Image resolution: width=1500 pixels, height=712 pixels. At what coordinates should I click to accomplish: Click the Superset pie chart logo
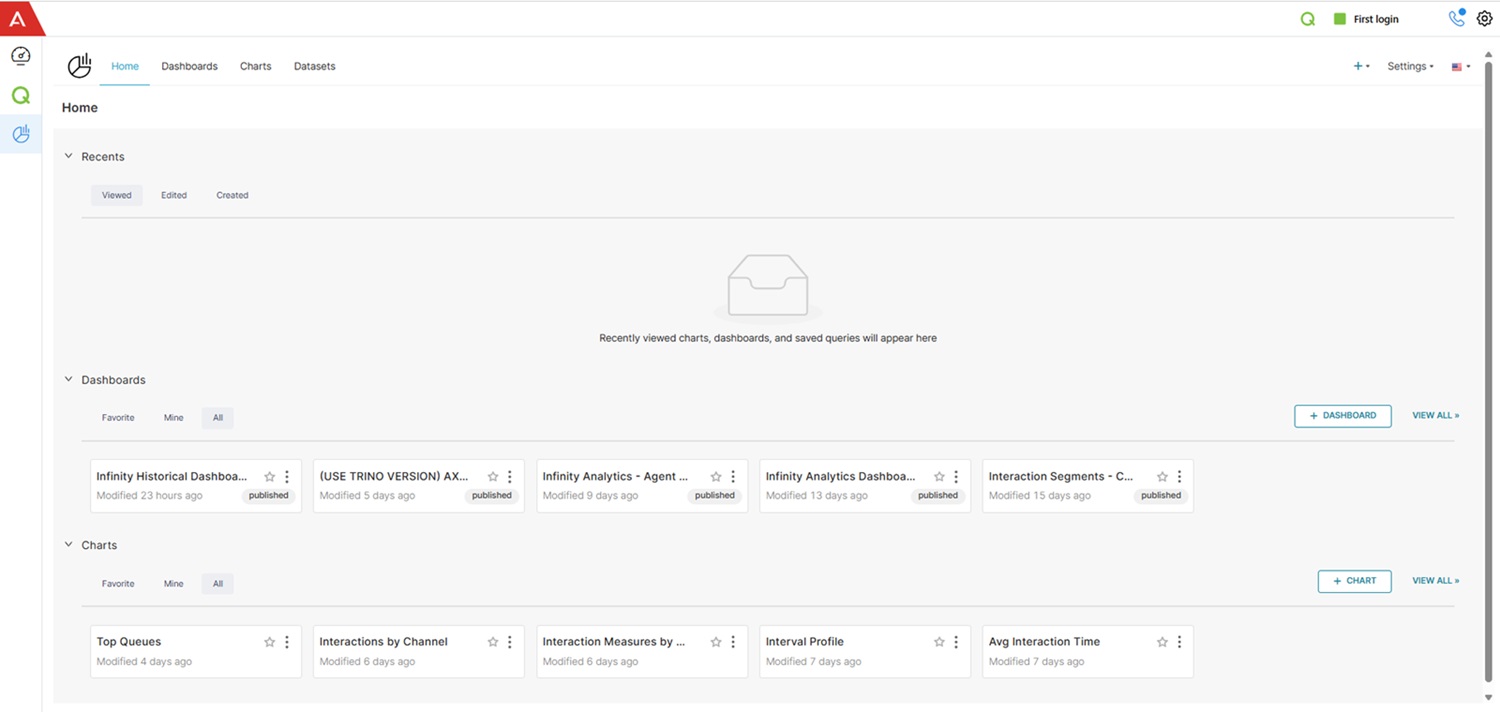click(79, 66)
